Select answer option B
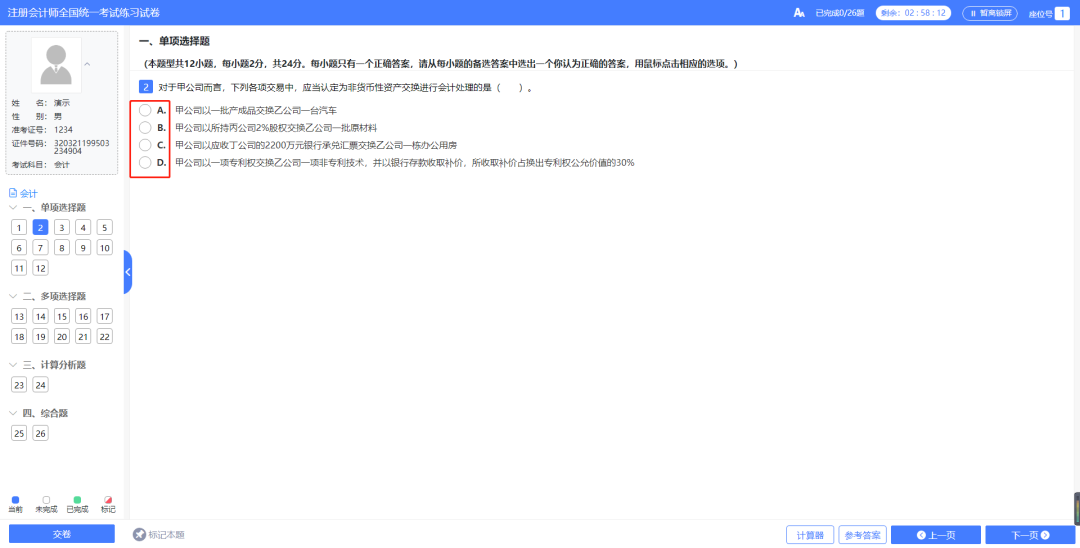 pos(145,127)
